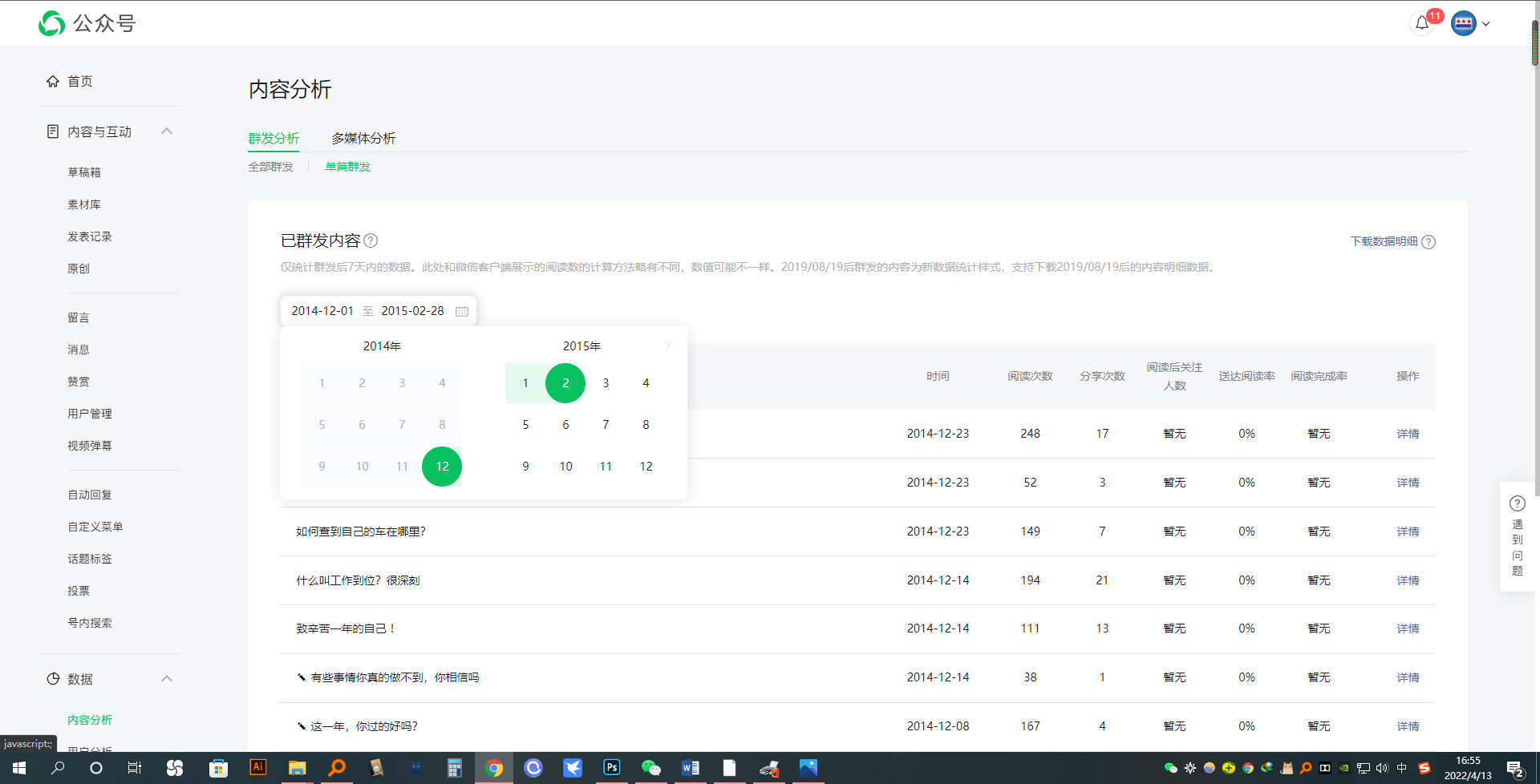Open Photoshop from taskbar

point(612,768)
